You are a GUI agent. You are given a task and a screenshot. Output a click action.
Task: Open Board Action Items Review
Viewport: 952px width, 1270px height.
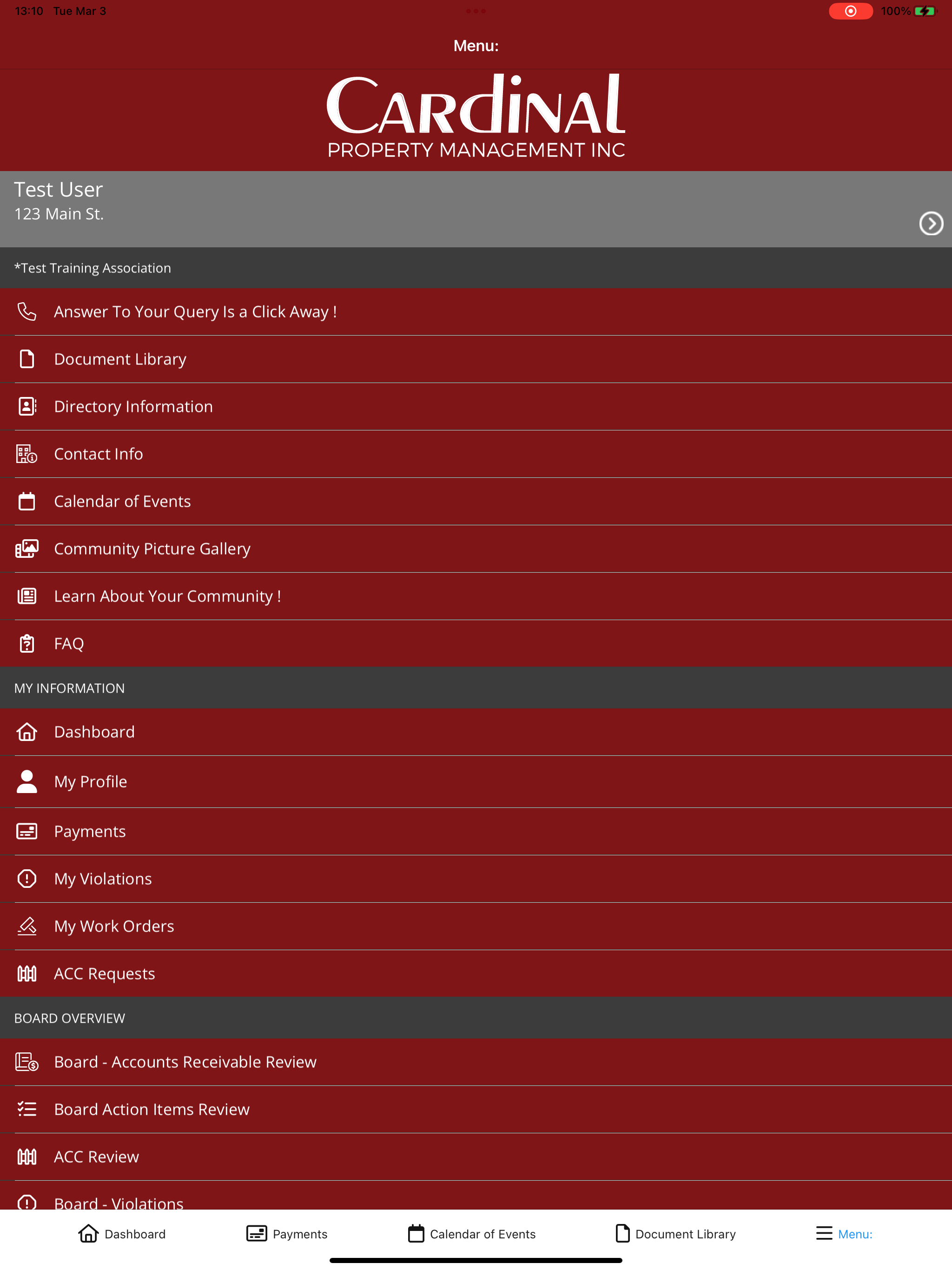pyautogui.click(x=476, y=1110)
